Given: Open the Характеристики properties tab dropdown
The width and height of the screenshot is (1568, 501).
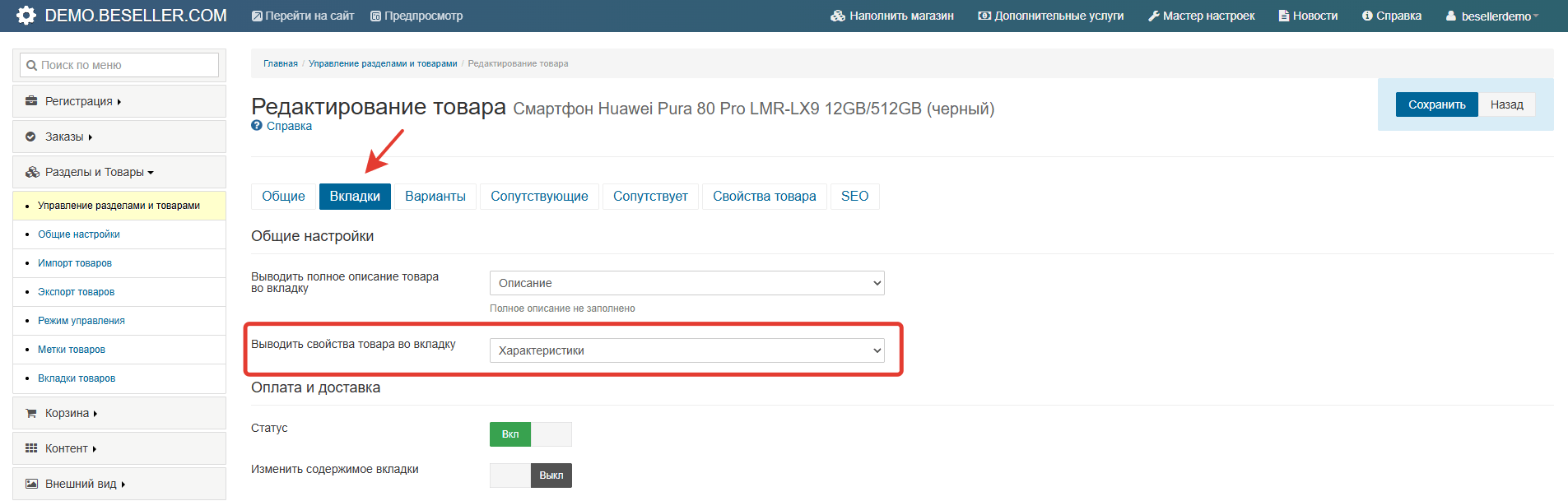Looking at the screenshot, I should pyautogui.click(x=687, y=350).
